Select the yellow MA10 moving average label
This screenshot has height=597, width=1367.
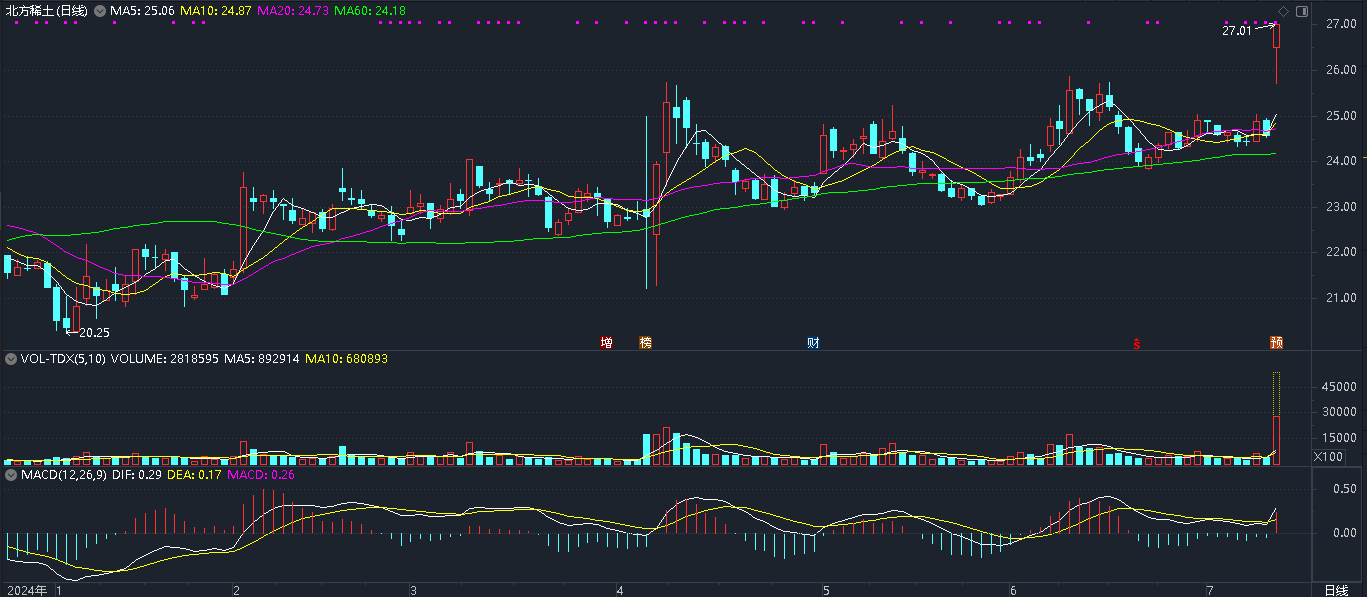click(215, 10)
